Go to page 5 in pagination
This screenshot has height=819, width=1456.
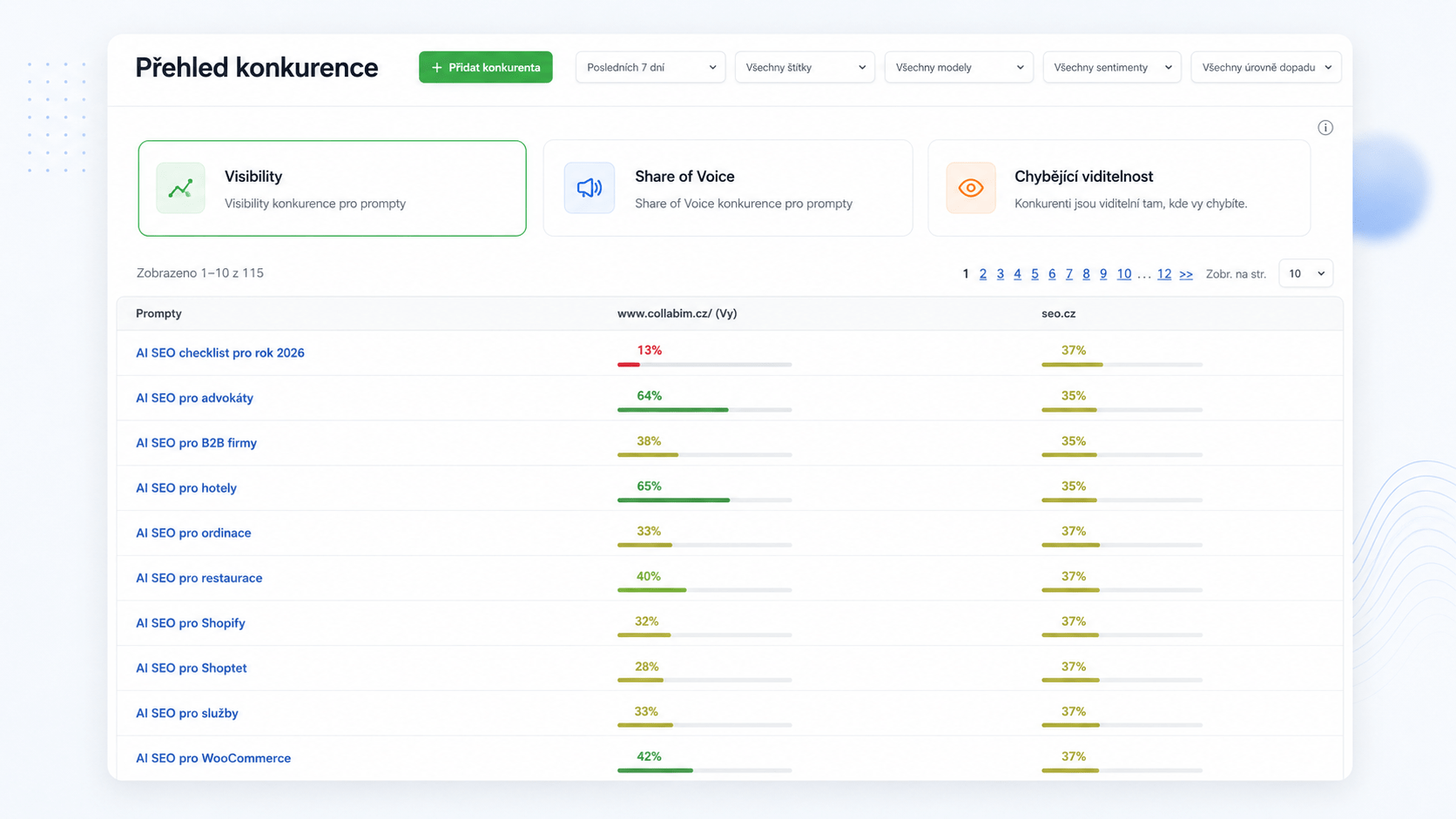1035,274
